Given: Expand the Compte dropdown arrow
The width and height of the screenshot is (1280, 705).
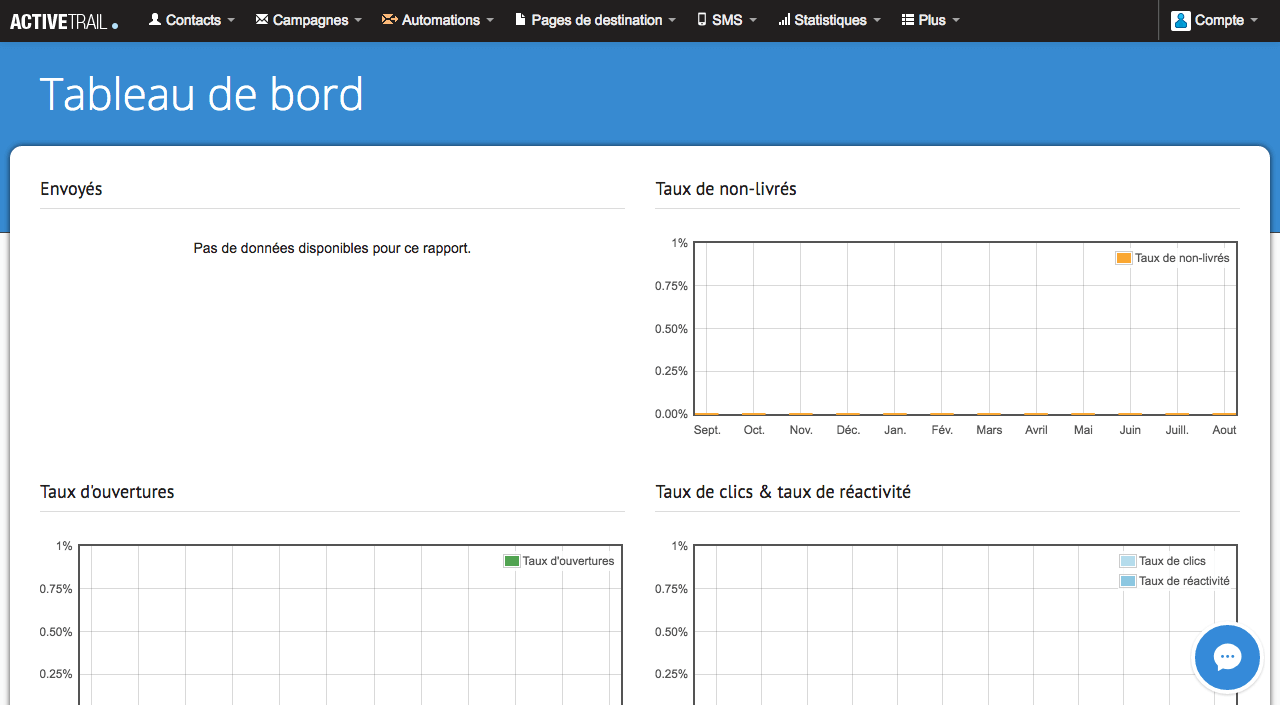Looking at the screenshot, I should click(1254, 21).
